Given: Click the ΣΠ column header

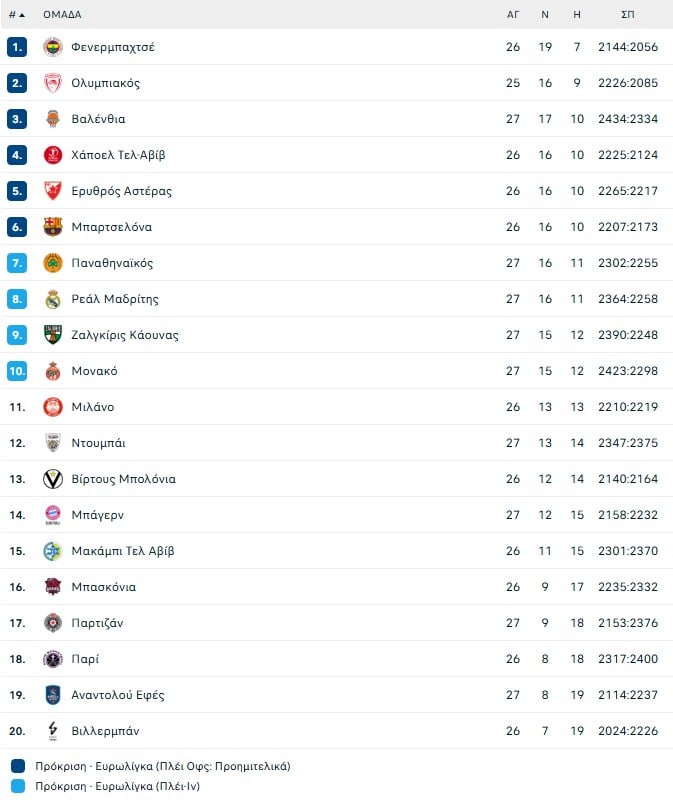Looking at the screenshot, I should pos(627,15).
